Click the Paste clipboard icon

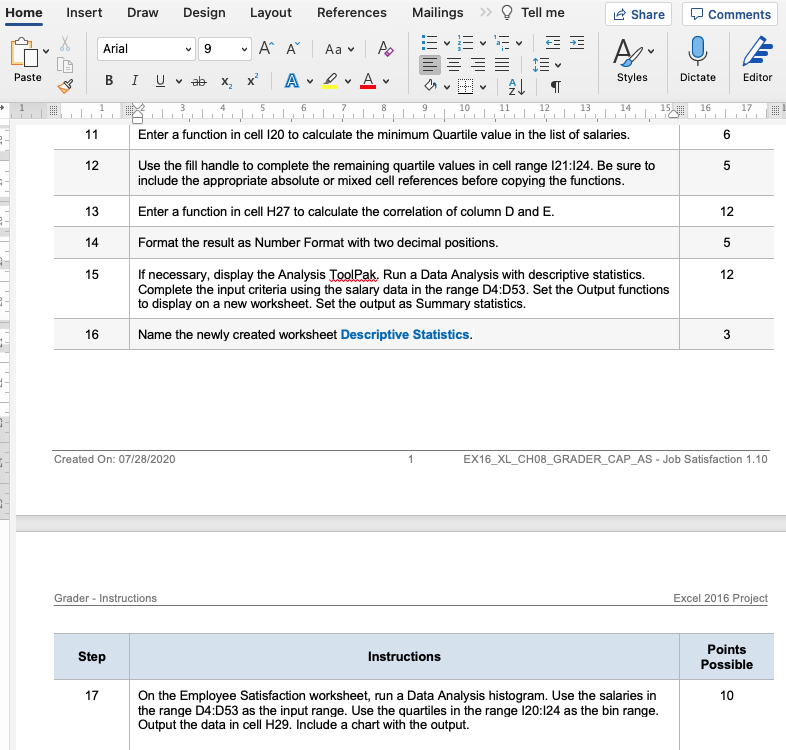24,53
